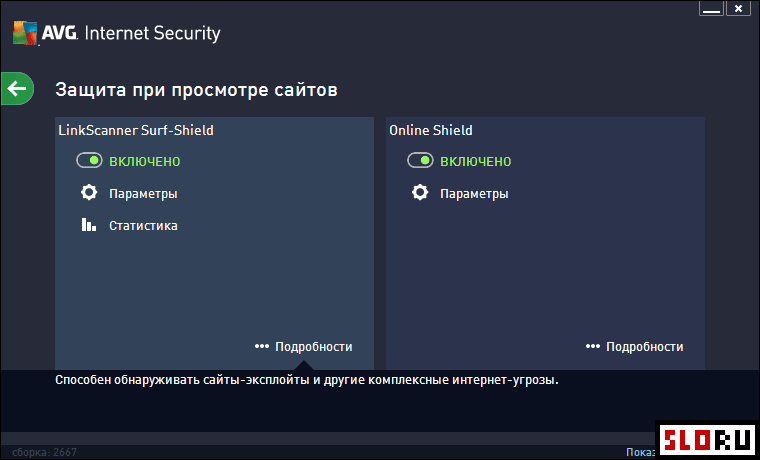Expand Подробности for Online Shield

pos(645,347)
